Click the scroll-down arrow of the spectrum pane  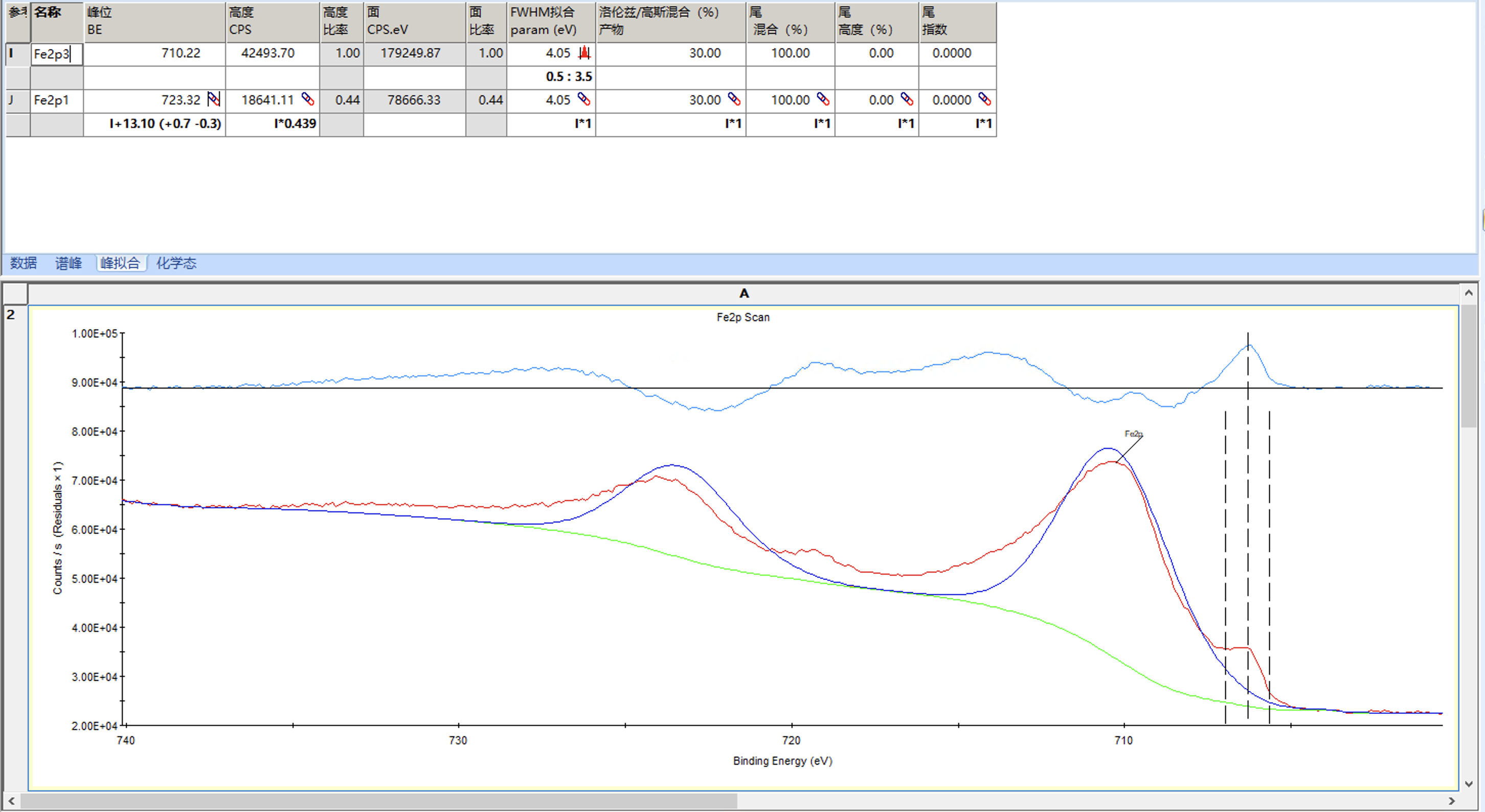click(x=1468, y=784)
